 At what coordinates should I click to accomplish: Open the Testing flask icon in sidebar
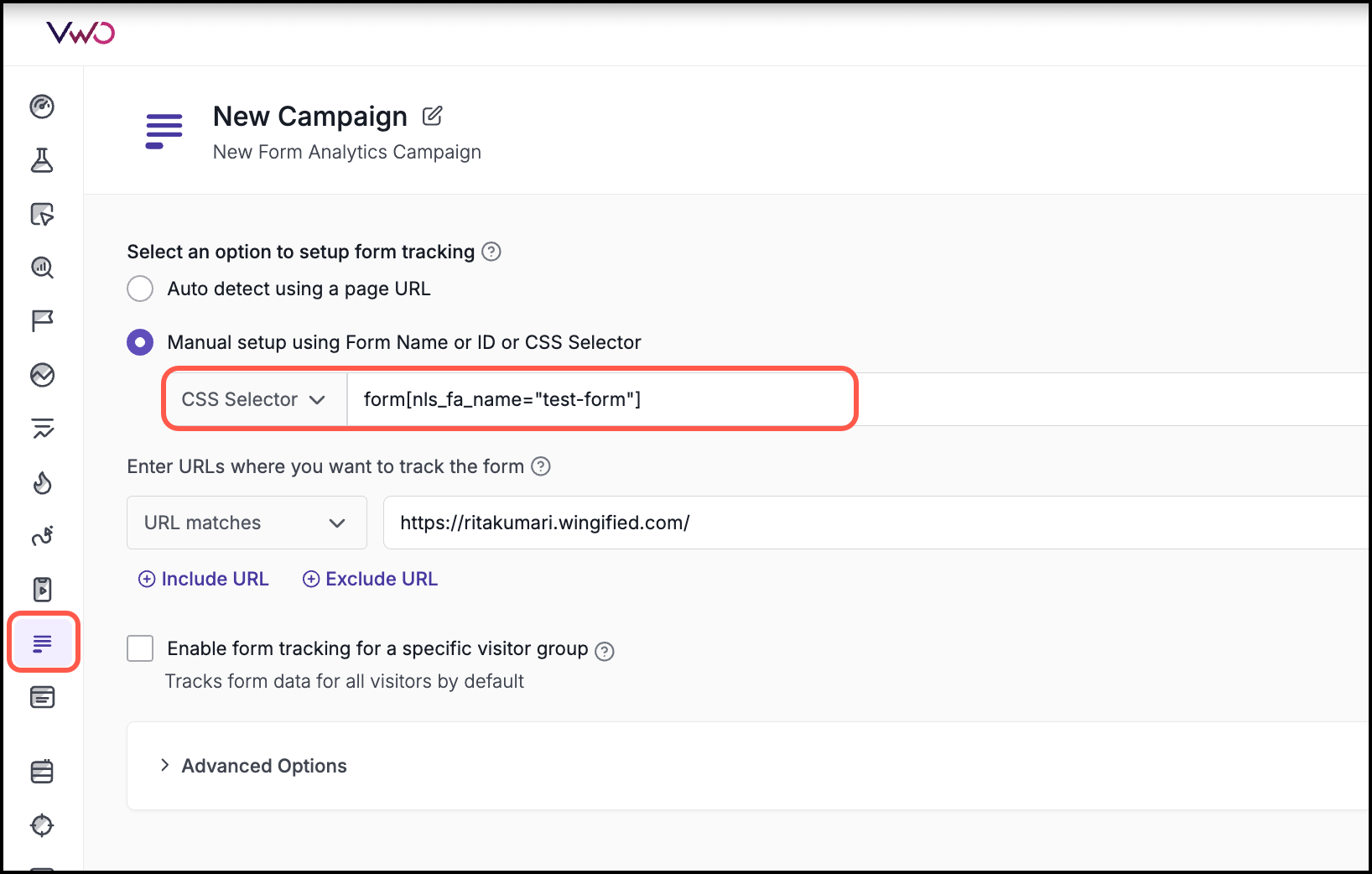(42, 160)
